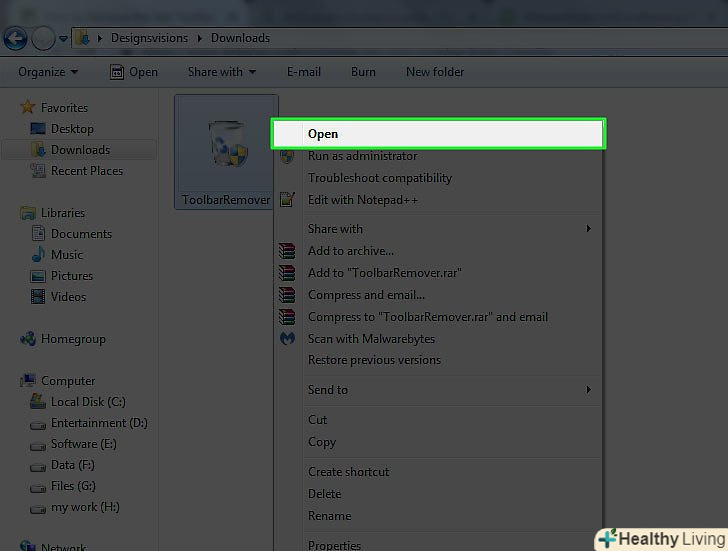Expand the Share with context submenu
Image resolution: width=728 pixels, height=551 pixels.
tap(438, 229)
